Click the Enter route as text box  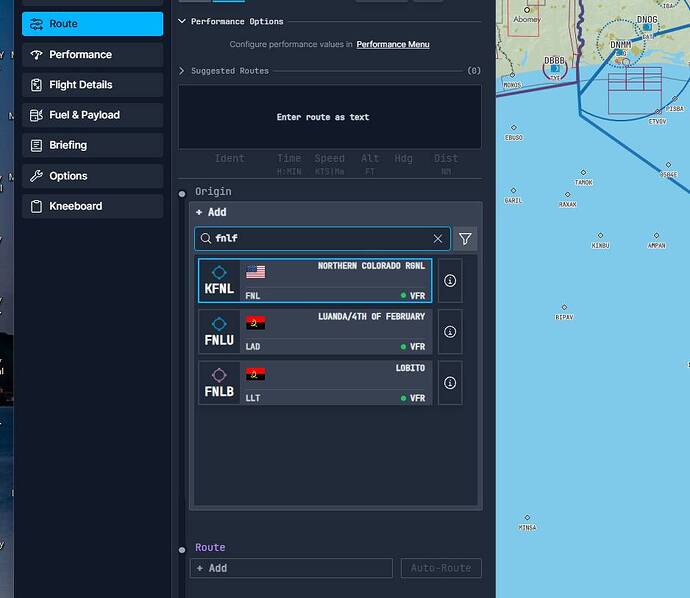pyautogui.click(x=329, y=117)
